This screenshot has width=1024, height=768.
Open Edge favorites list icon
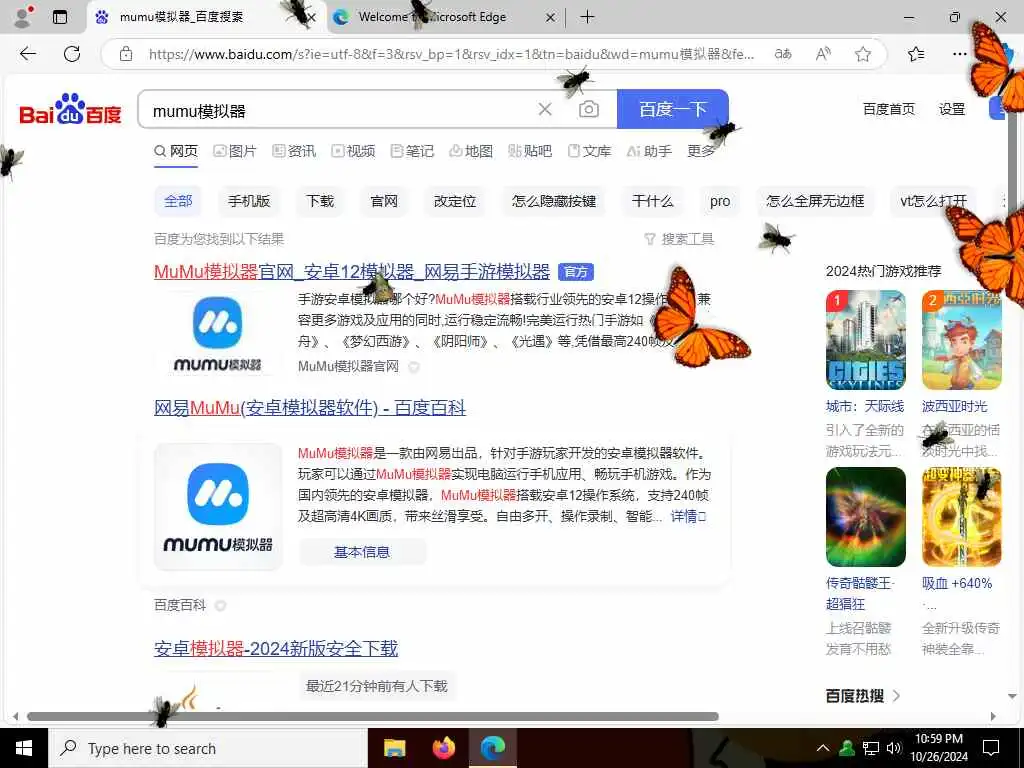pos(916,54)
